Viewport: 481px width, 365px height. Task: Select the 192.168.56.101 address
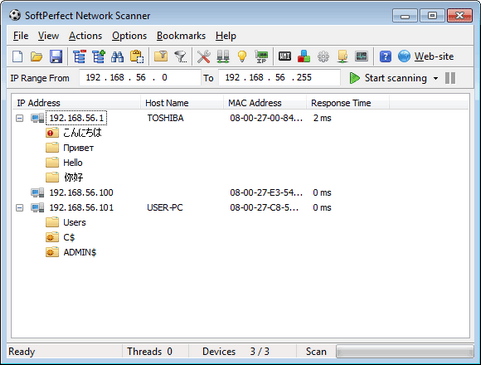[81, 208]
